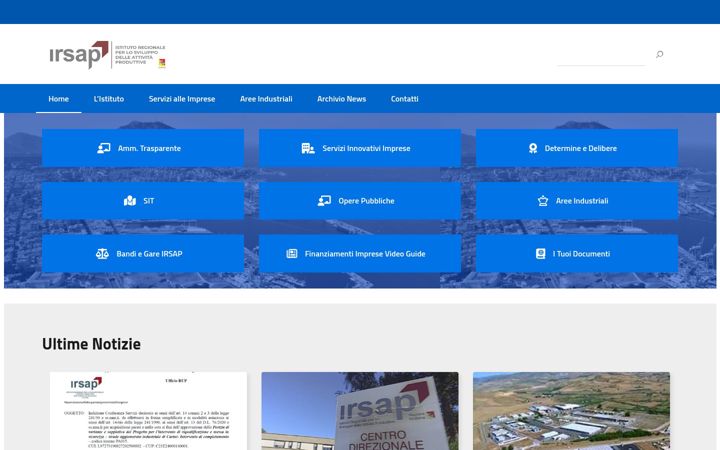720x450 pixels.
Task: Click the search magnifier icon
Action: tap(659, 54)
